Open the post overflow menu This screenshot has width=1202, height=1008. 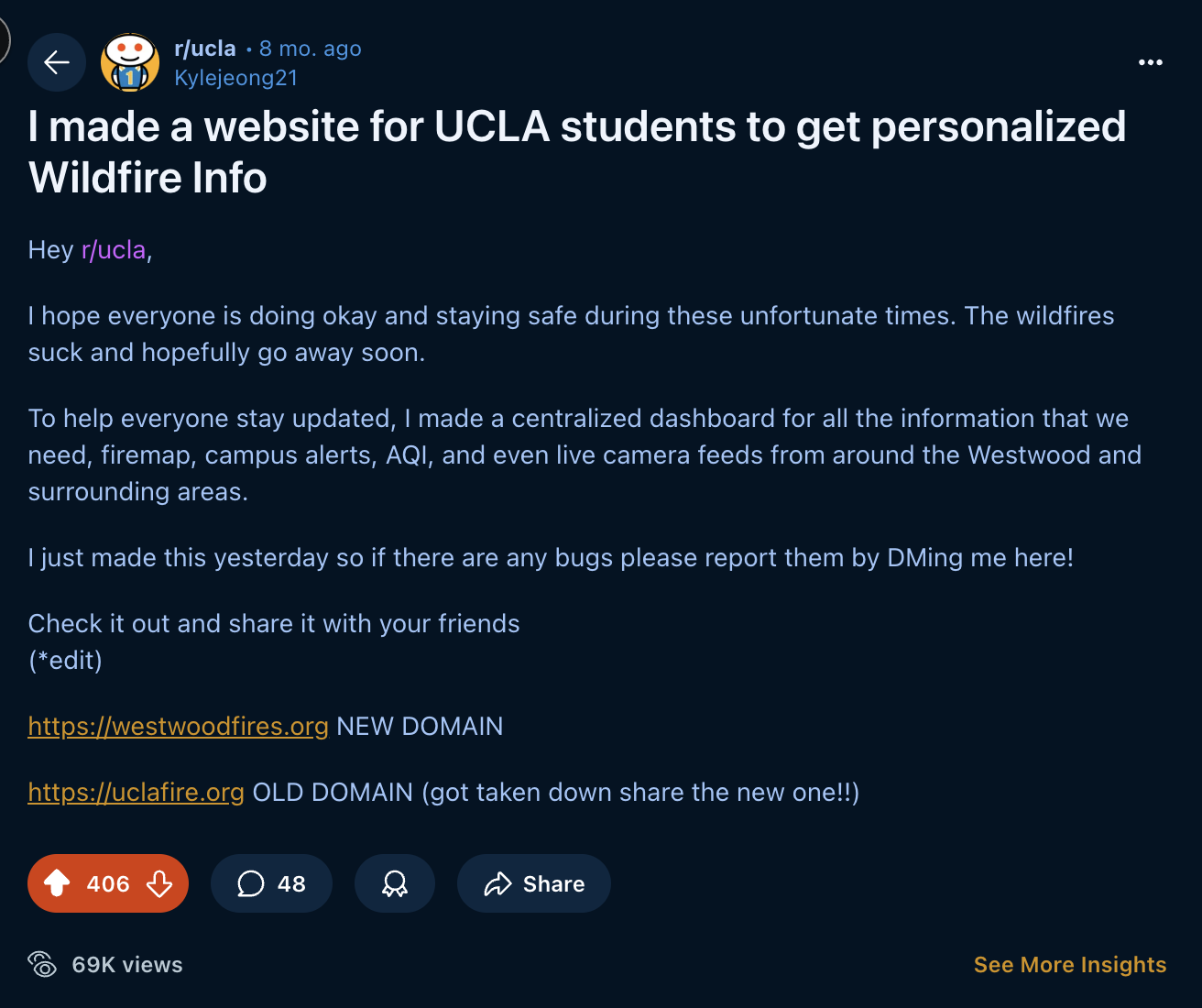(x=1151, y=62)
